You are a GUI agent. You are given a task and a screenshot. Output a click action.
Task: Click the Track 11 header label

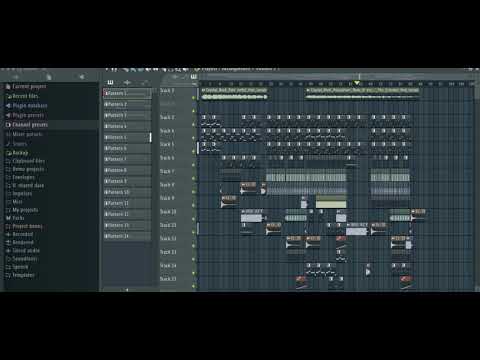tap(168, 225)
